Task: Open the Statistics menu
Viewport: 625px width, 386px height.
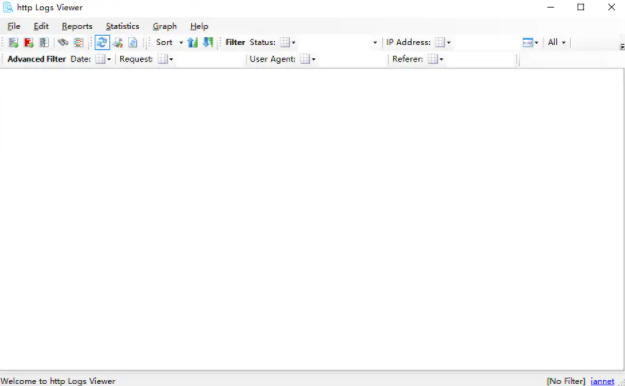Action: coord(122,26)
